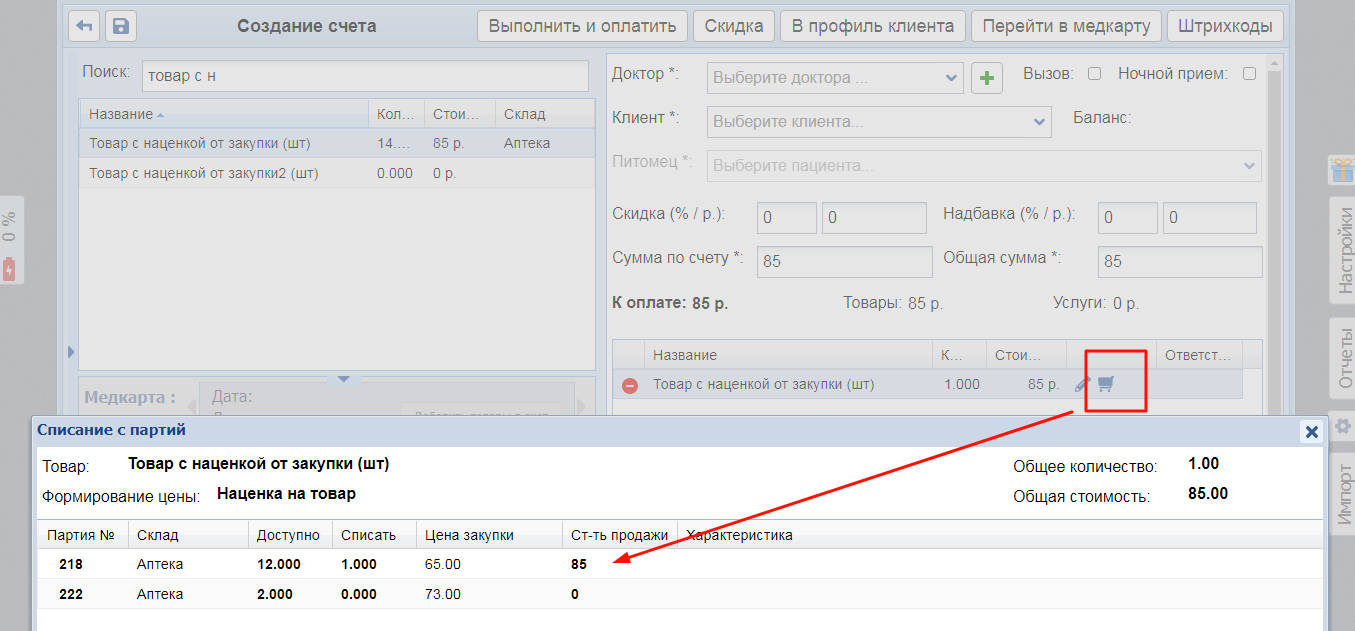The width and height of the screenshot is (1355, 631).
Task: Click the Поиск search input field
Action: coord(365,76)
